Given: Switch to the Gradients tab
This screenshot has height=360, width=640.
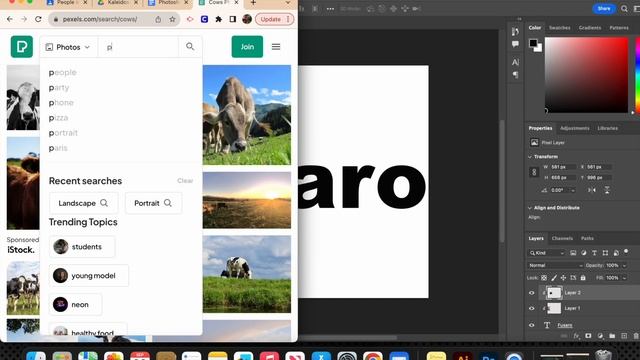Looking at the screenshot, I should click(x=590, y=28).
